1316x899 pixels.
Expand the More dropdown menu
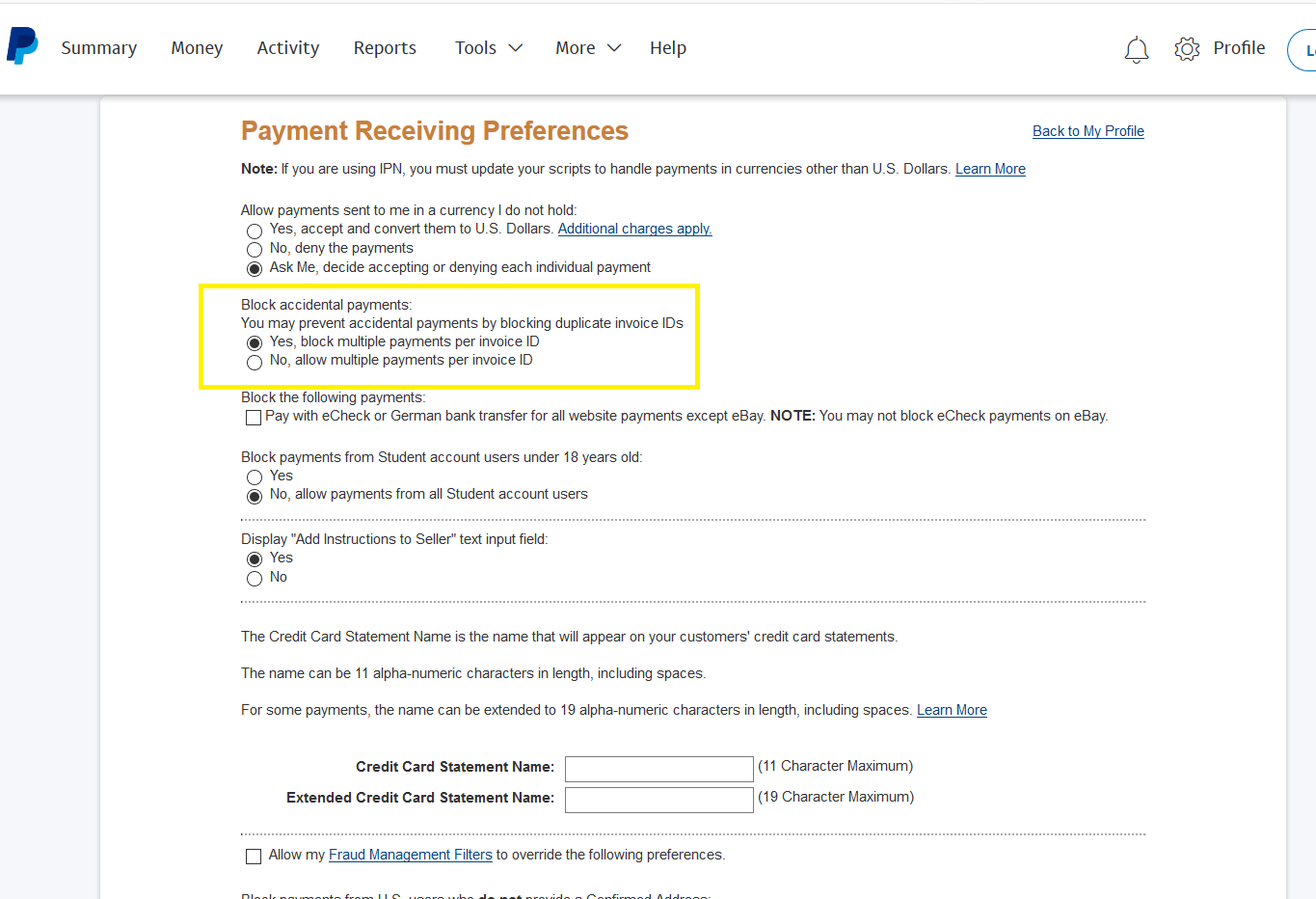587,48
